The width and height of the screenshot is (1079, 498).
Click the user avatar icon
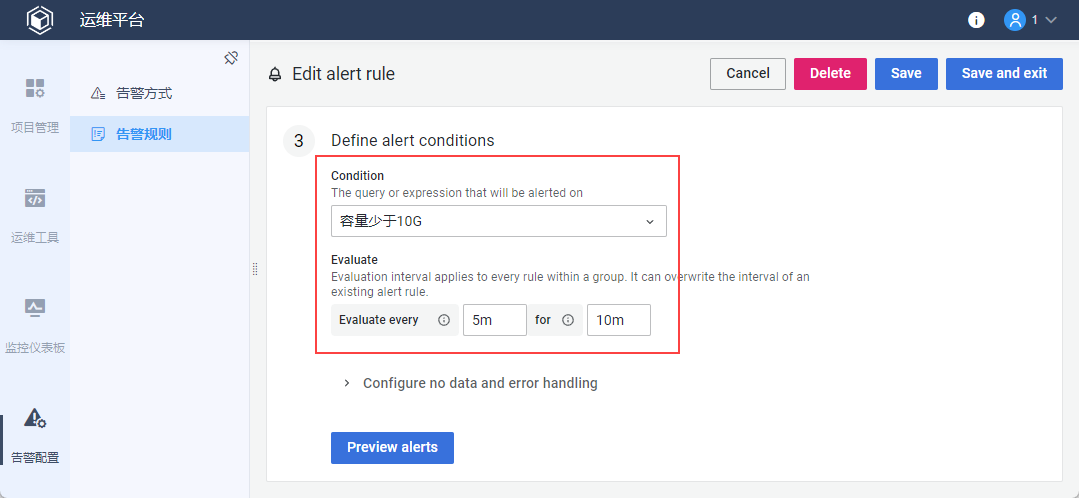coord(1015,20)
